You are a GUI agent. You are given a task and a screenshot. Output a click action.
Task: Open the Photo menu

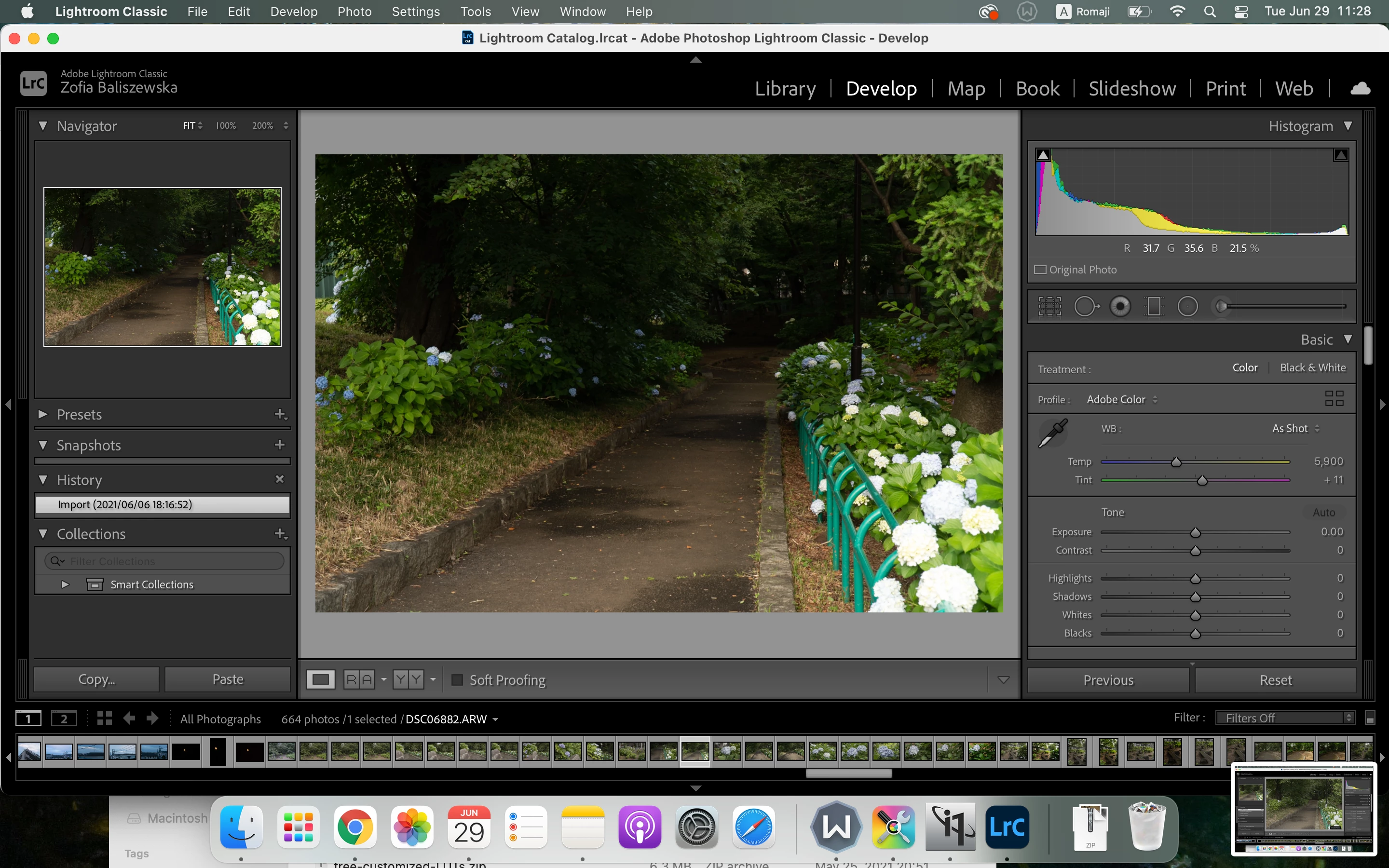(x=354, y=12)
